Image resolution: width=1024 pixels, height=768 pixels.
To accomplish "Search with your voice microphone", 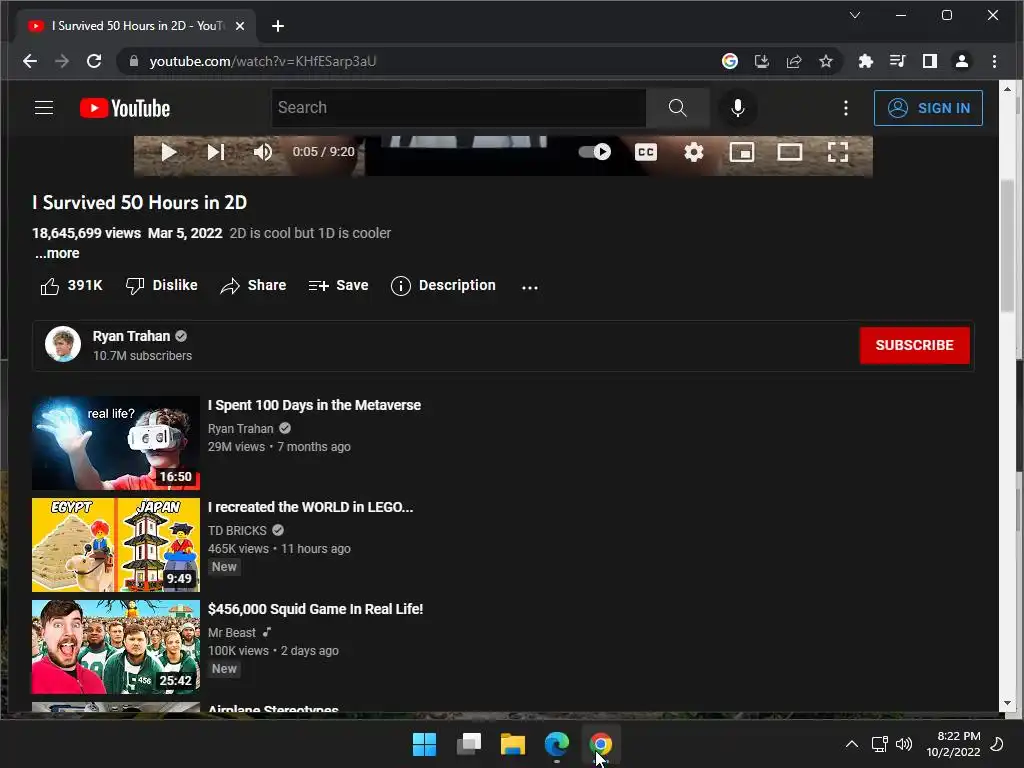I will (738, 108).
